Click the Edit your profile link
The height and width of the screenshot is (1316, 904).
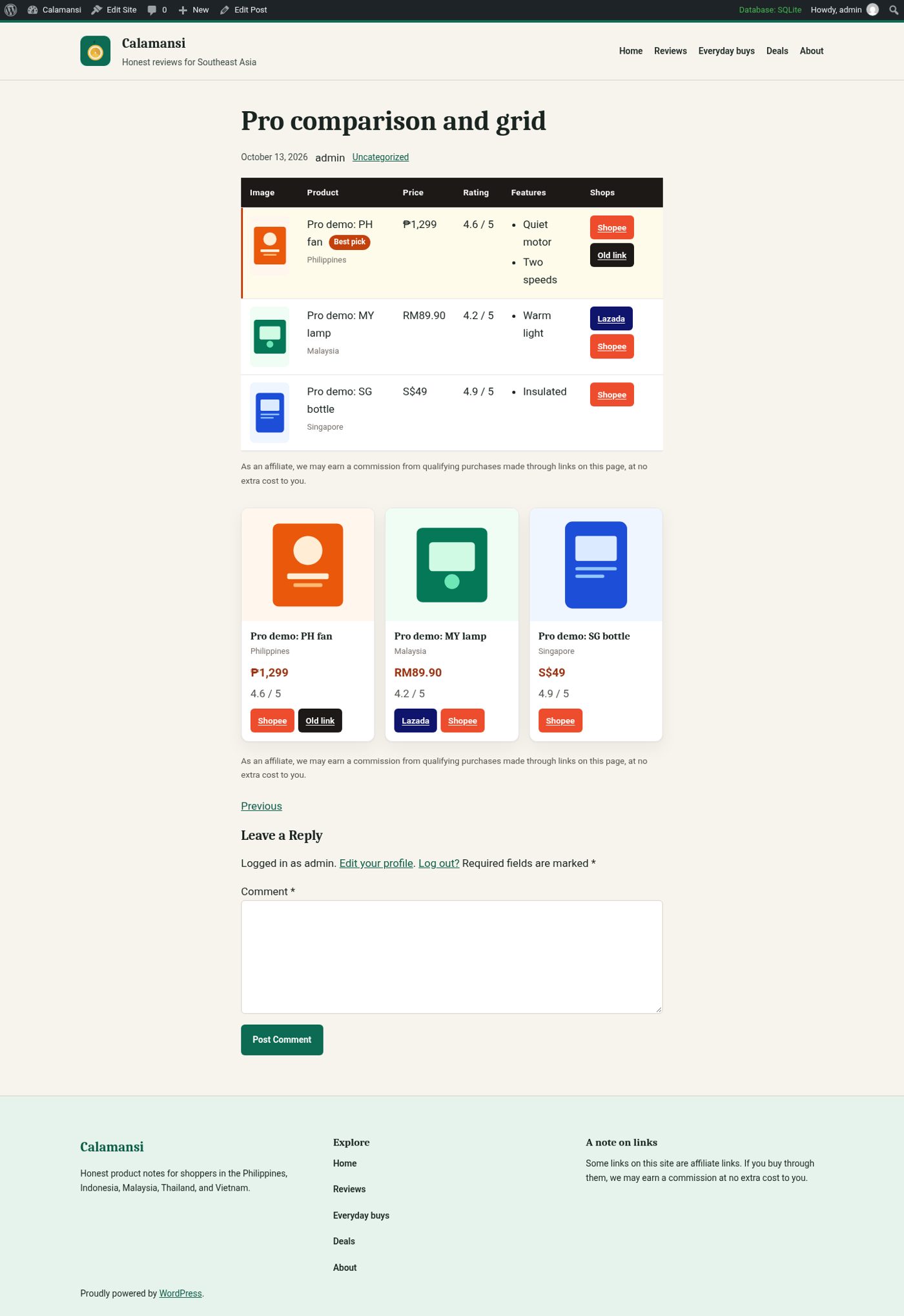coord(376,863)
